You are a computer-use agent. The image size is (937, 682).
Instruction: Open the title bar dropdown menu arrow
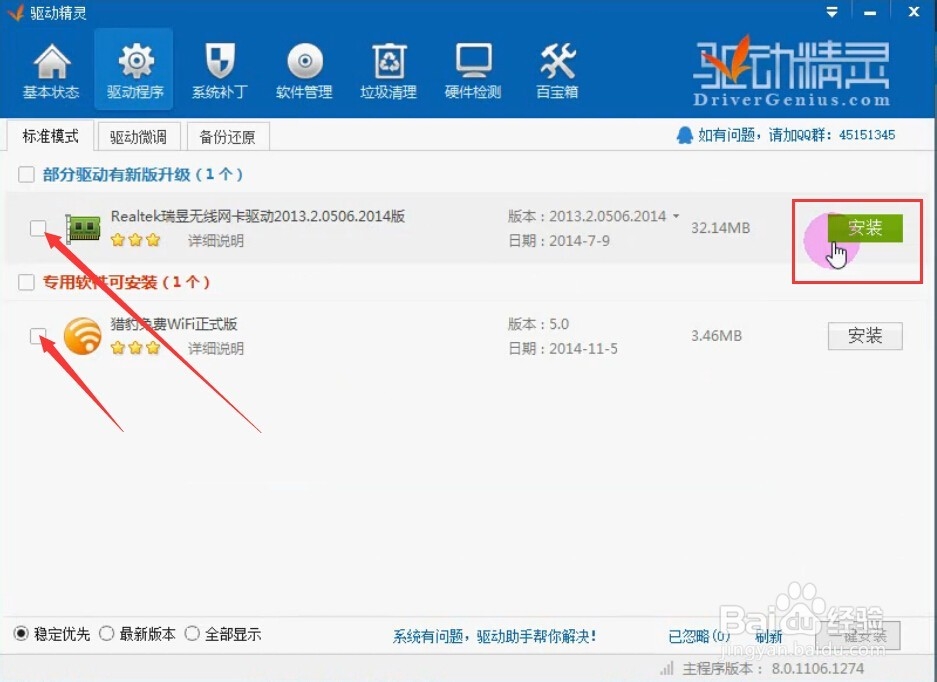[x=832, y=13]
